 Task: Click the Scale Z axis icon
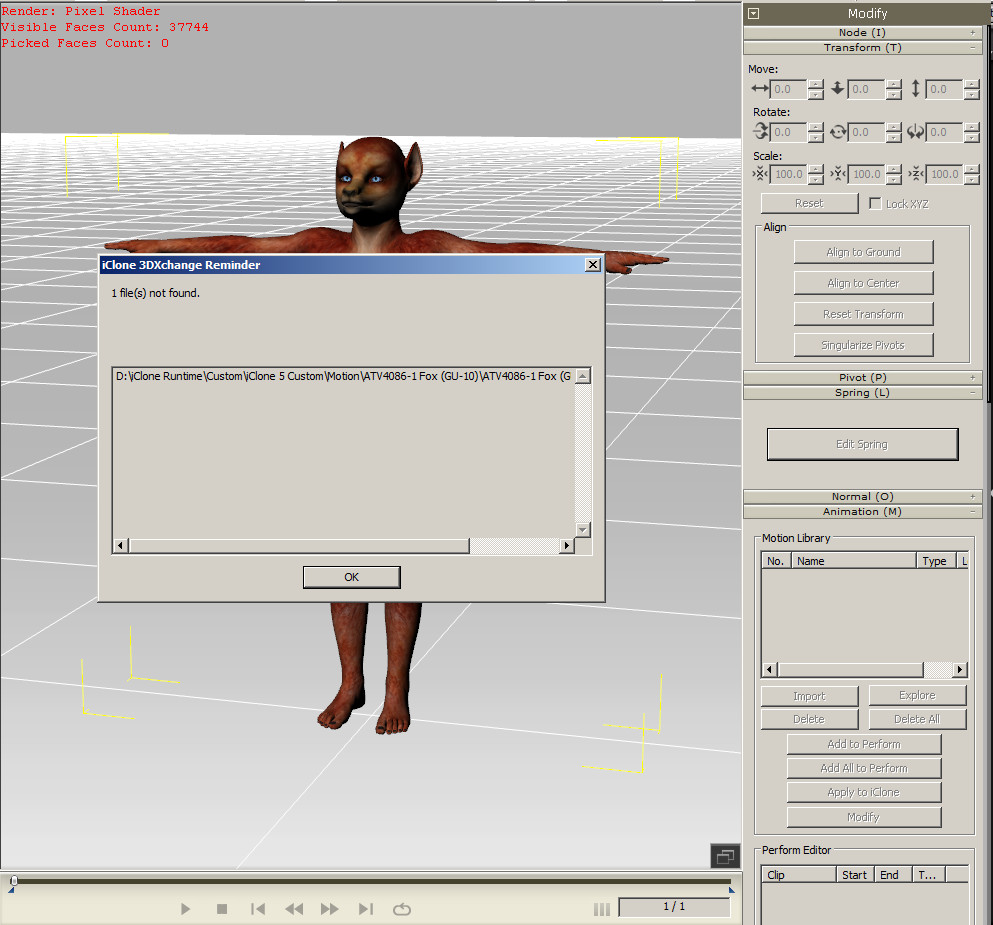(x=916, y=173)
